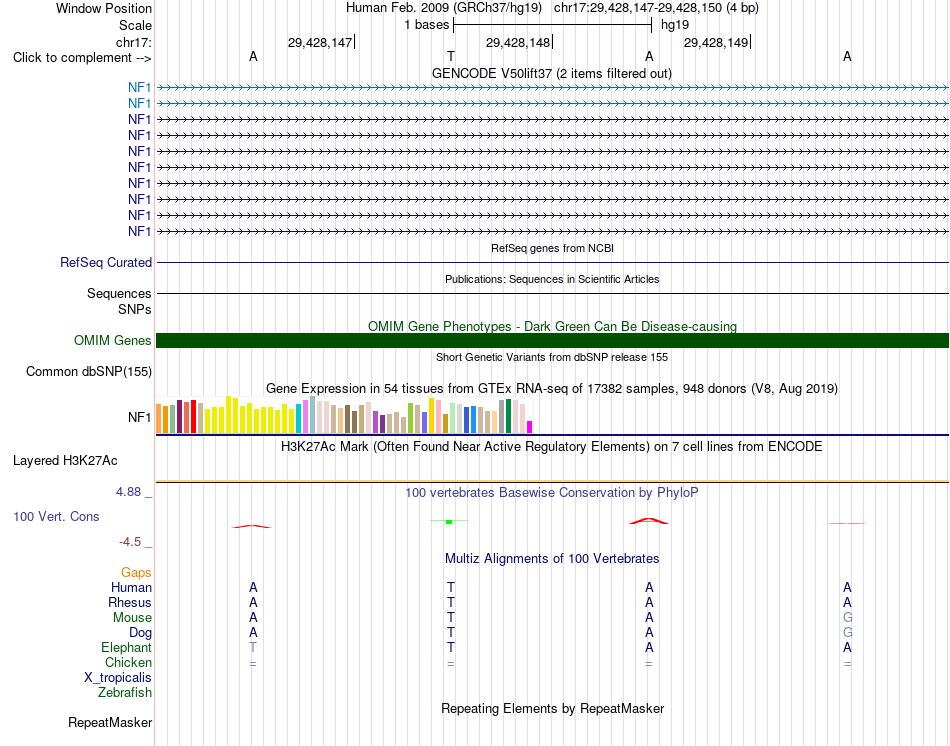The width and height of the screenshot is (950, 746).
Task: Click the dark green OMIM gene bar
Action: 552,341
